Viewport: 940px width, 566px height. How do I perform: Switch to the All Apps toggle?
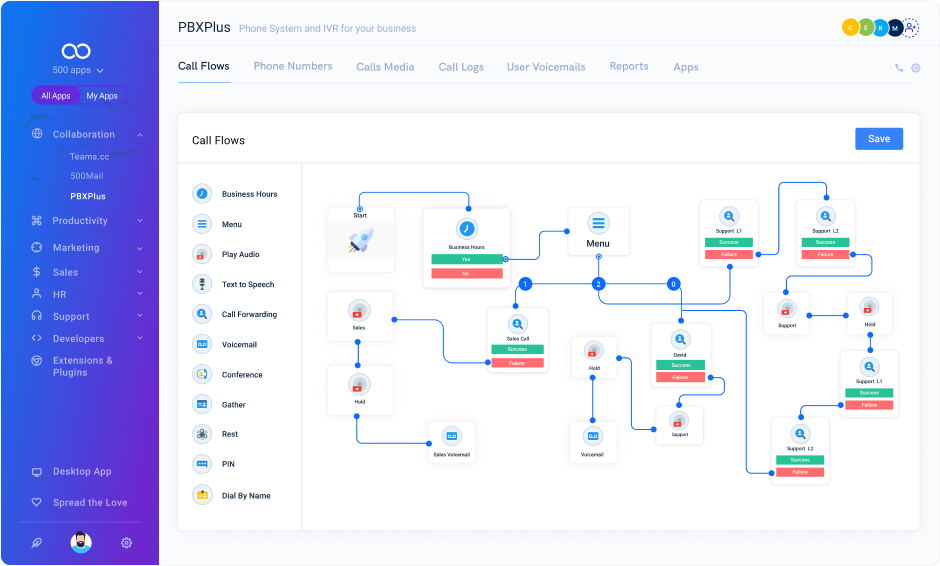tap(56, 96)
